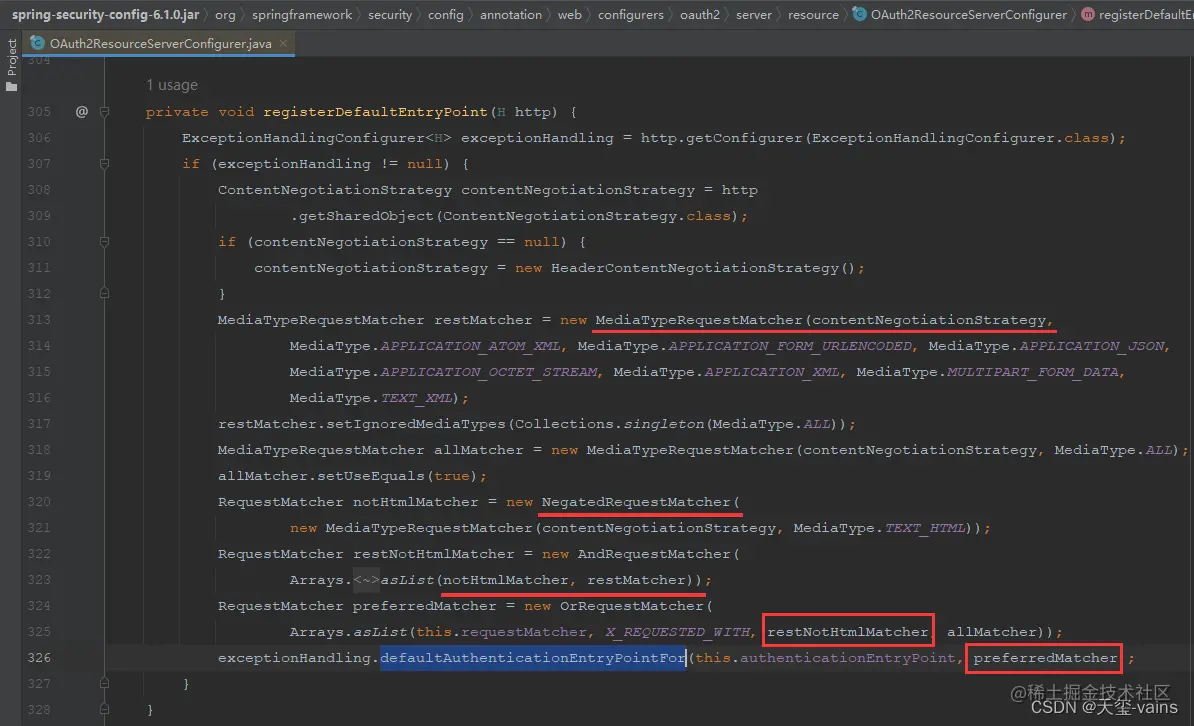Click TEXT_HTML constant on line 321
The image size is (1194, 726).
point(924,528)
